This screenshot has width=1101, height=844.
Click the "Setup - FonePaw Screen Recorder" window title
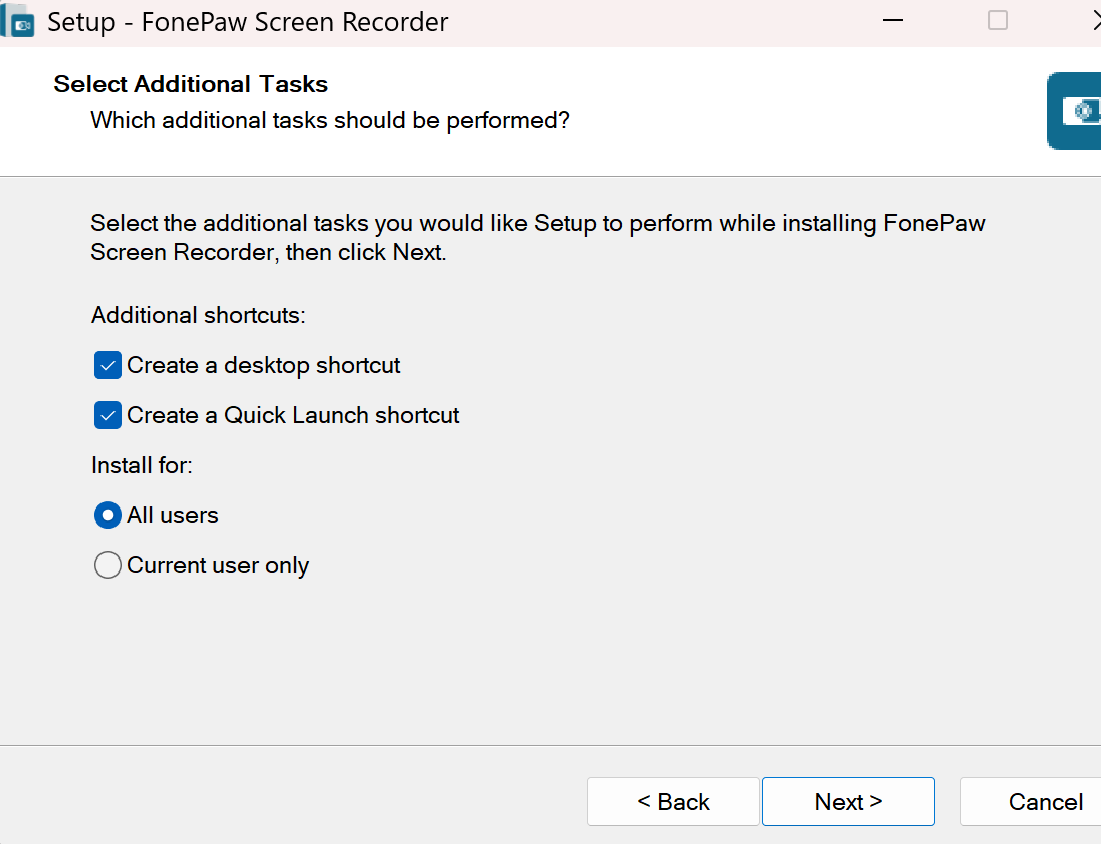click(248, 22)
